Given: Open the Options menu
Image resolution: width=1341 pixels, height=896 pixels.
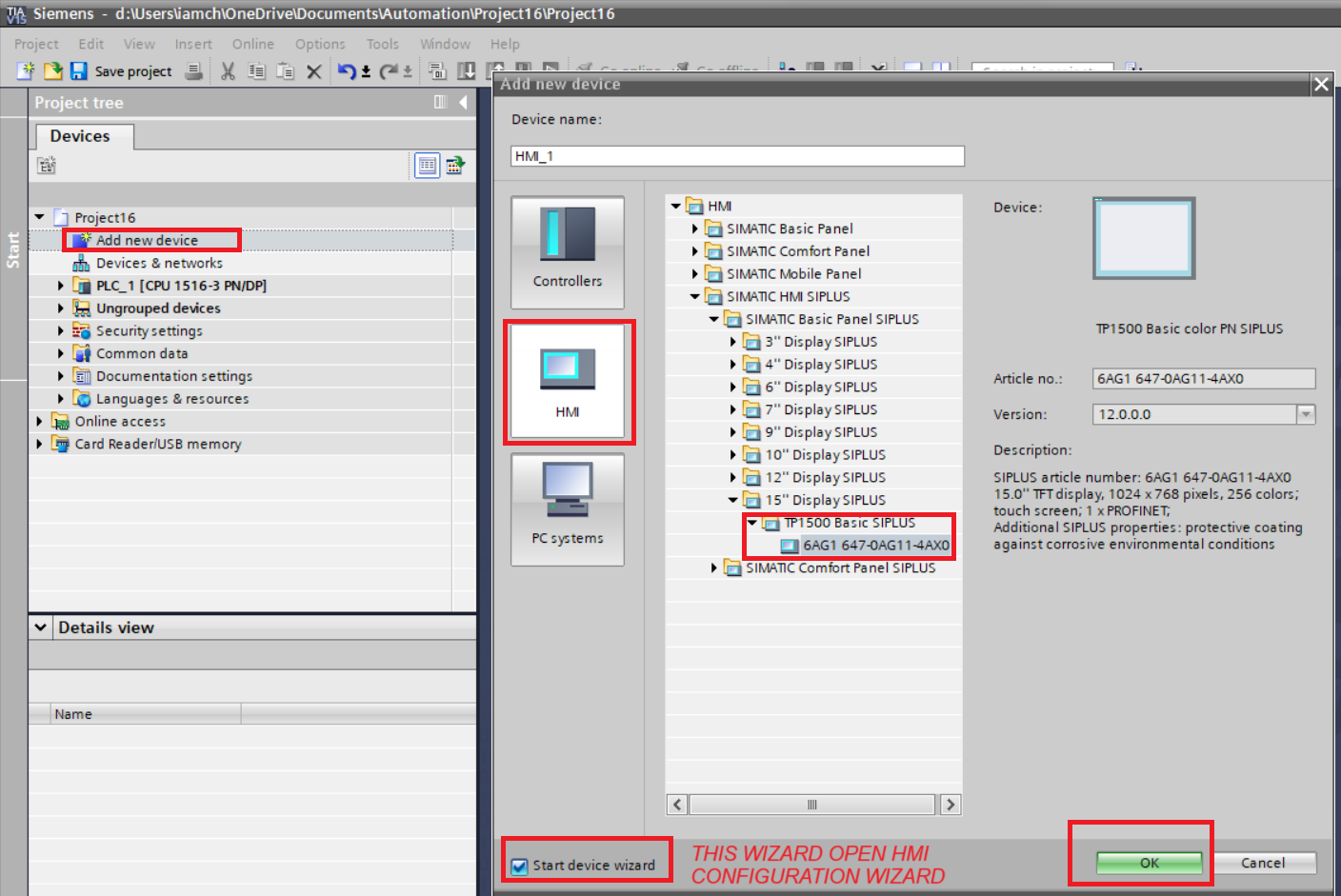Looking at the screenshot, I should tap(320, 44).
